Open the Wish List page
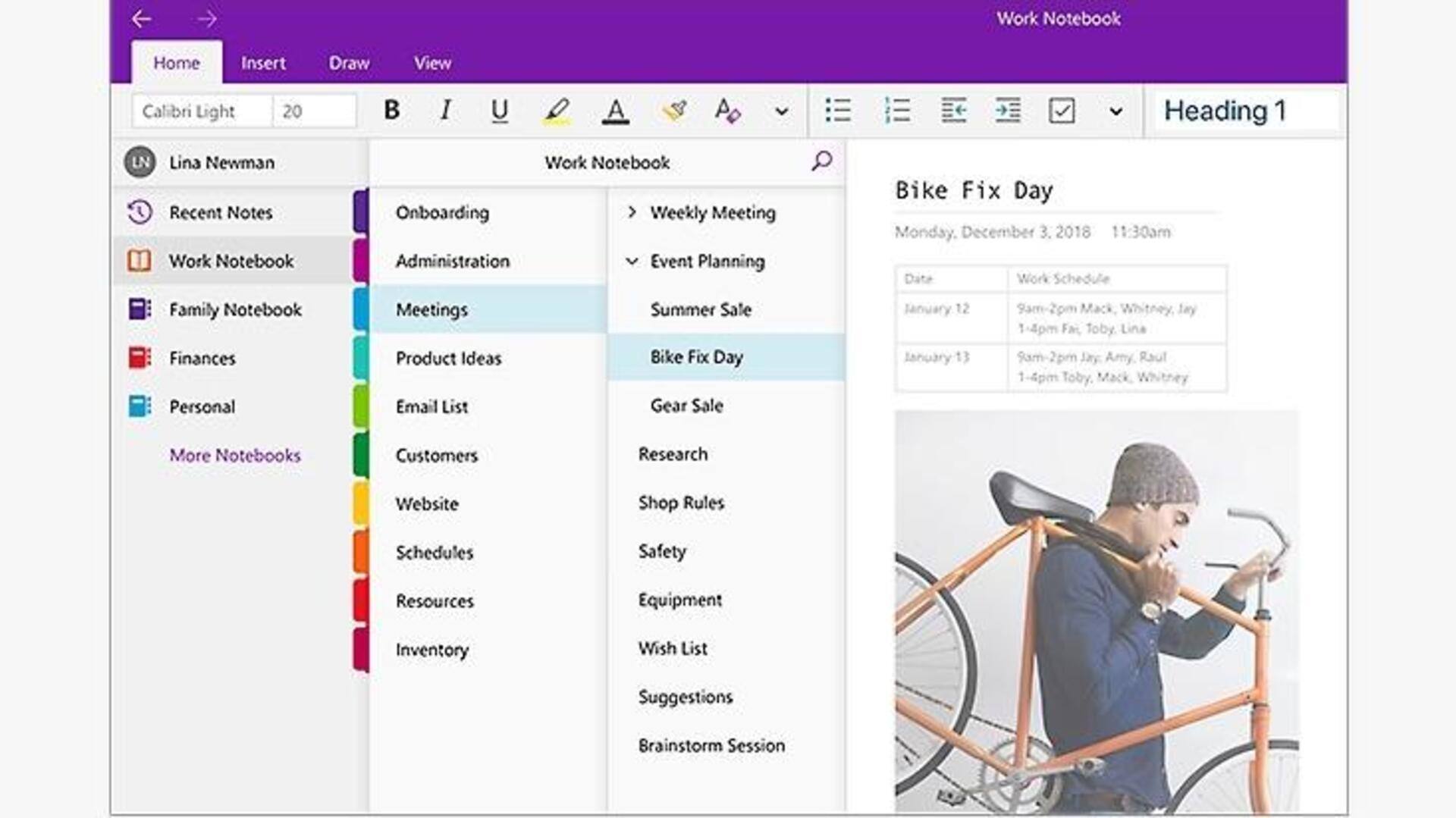This screenshot has height=818, width=1456. coord(726,648)
